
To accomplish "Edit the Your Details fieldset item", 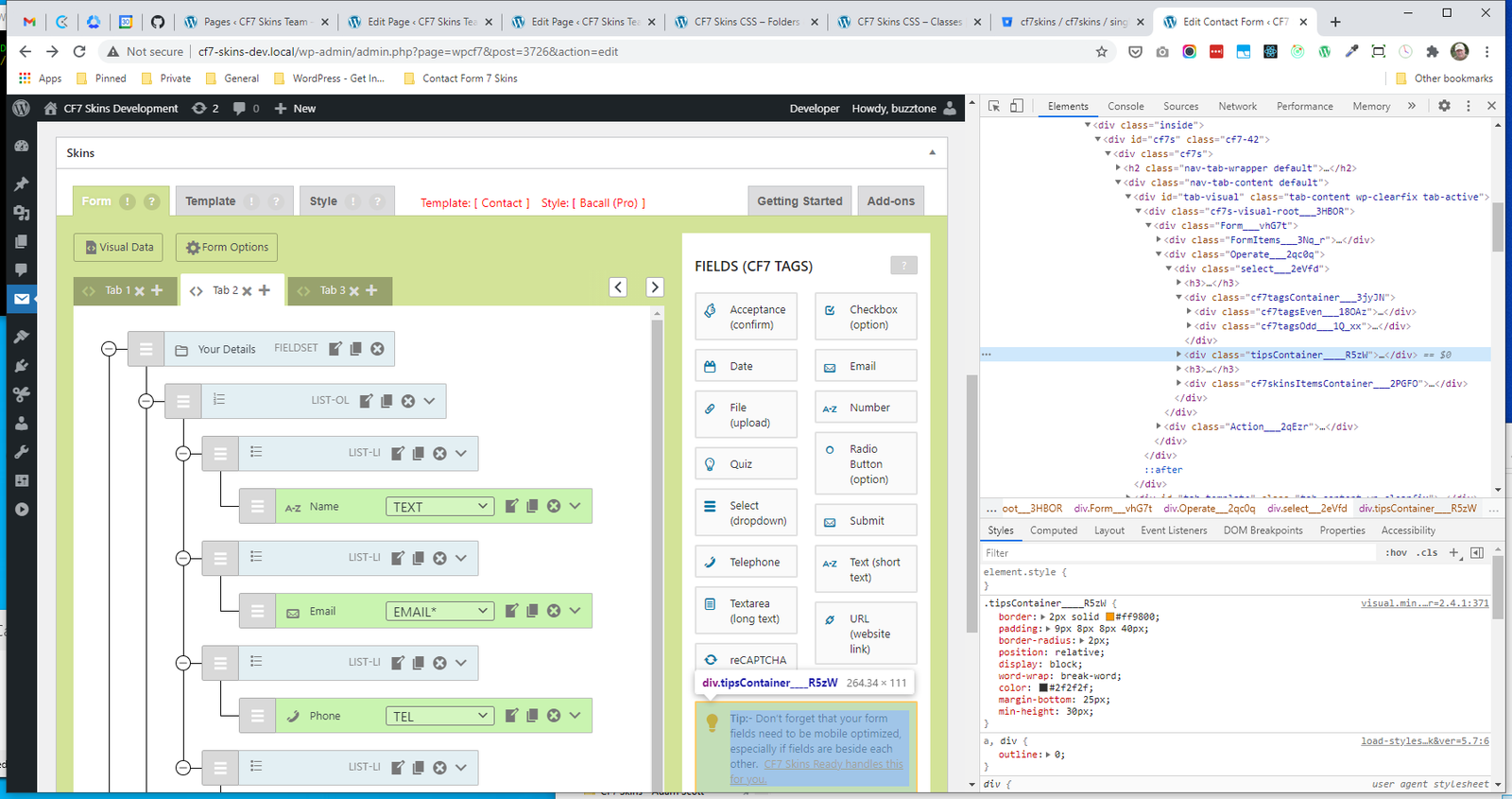I will pos(335,349).
